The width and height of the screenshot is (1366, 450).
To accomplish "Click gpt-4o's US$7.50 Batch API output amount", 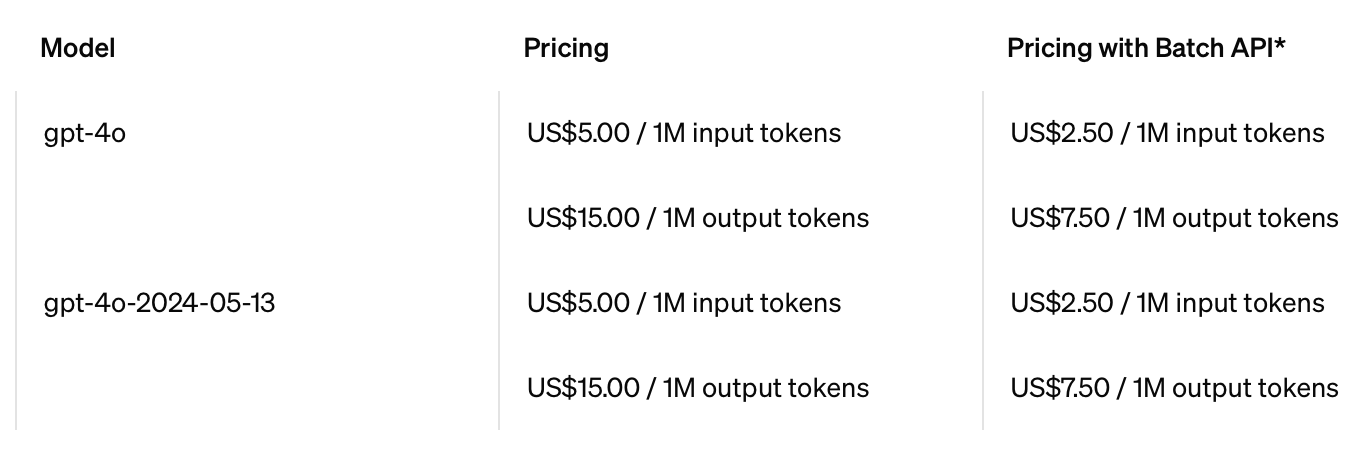I will pyautogui.click(x=1060, y=218).
